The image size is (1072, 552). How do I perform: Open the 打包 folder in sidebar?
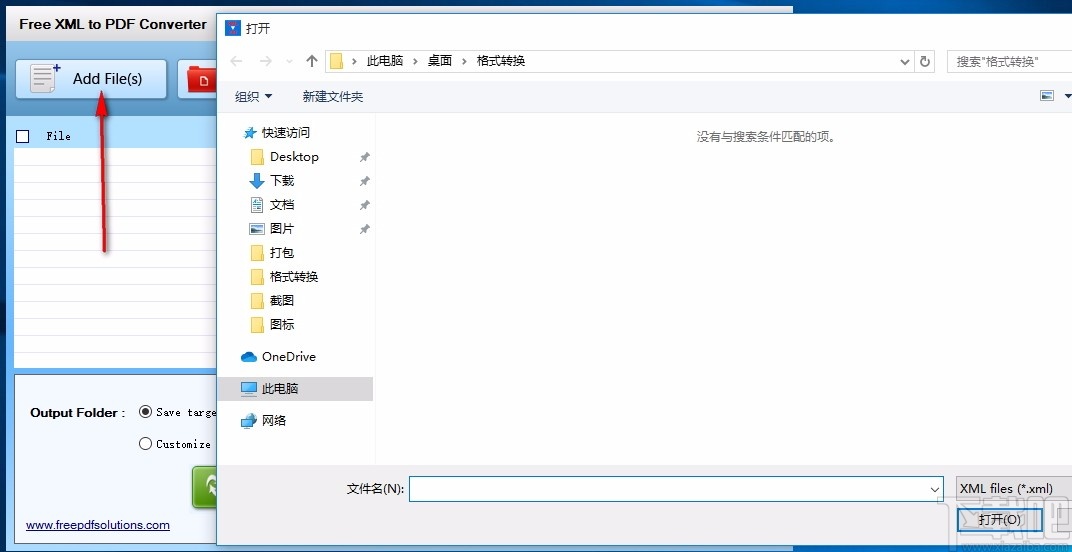[282, 252]
